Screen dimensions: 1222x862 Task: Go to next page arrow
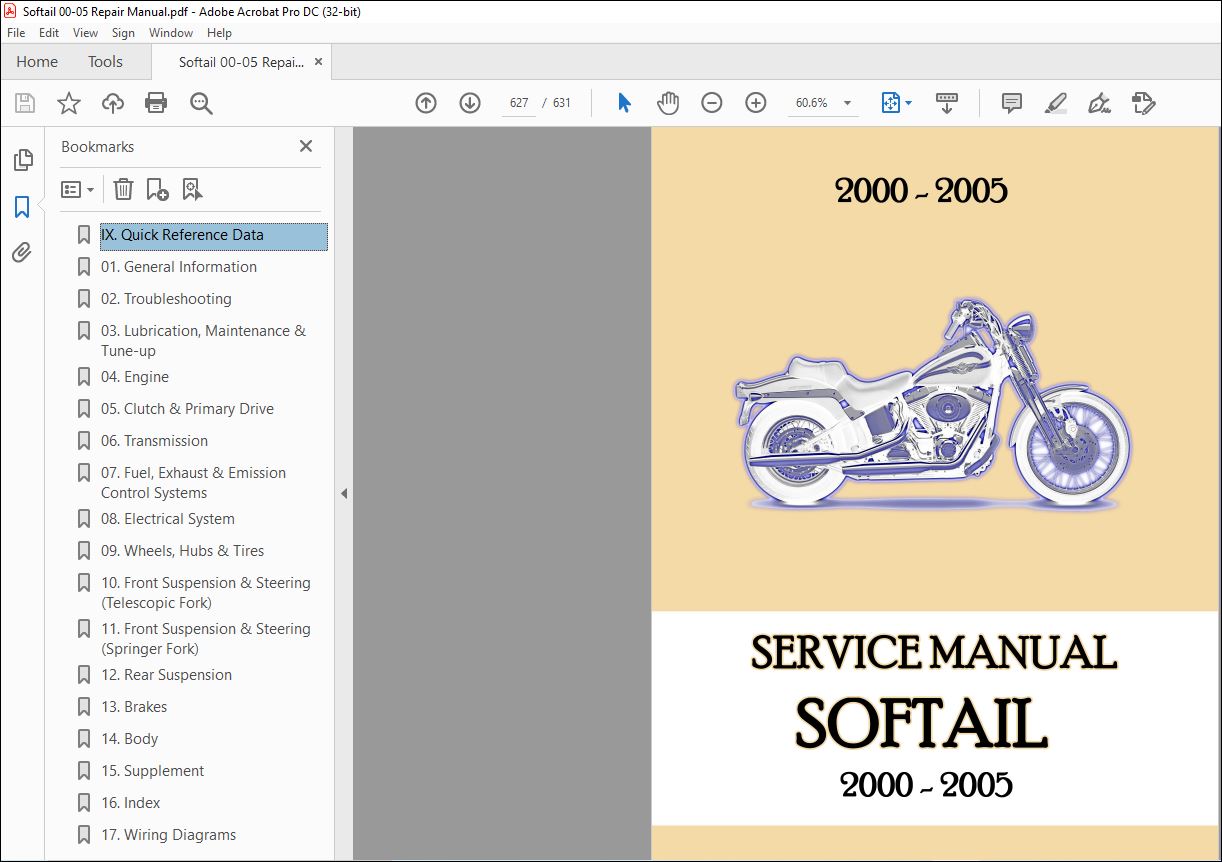click(x=470, y=103)
